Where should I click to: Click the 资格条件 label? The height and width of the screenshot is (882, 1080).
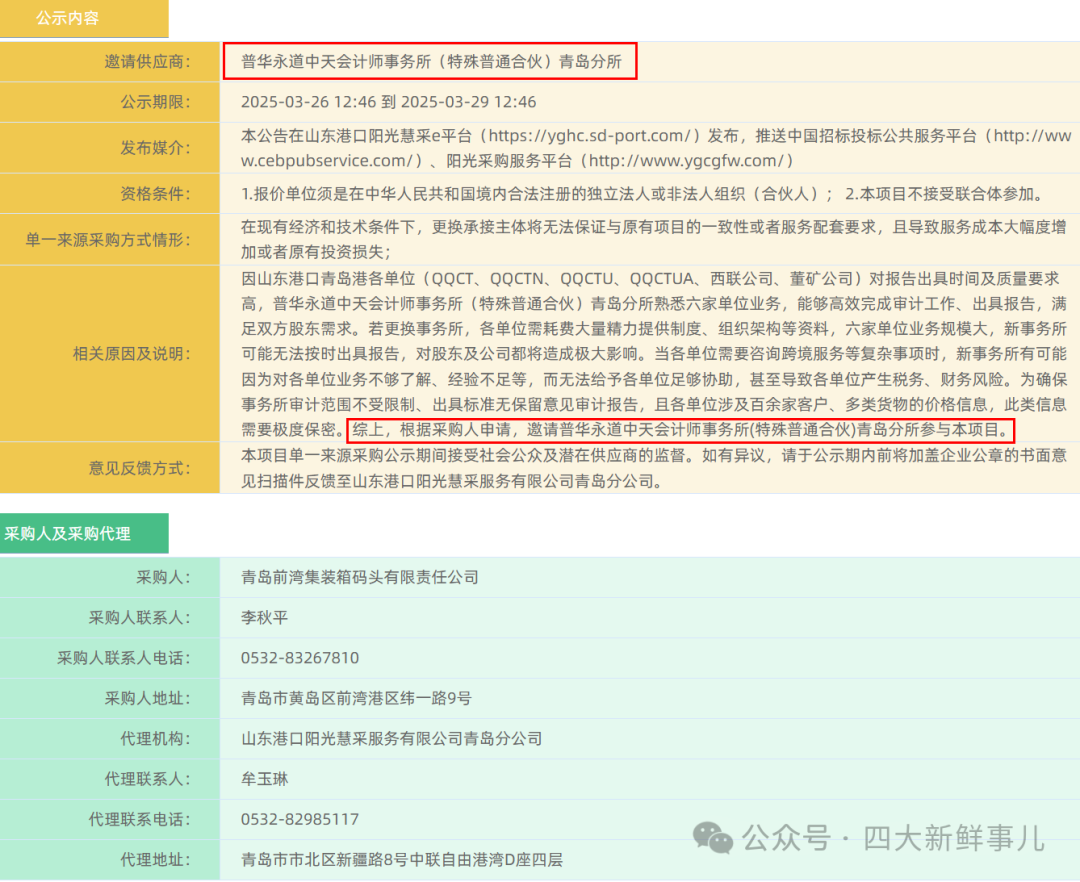click(x=156, y=194)
